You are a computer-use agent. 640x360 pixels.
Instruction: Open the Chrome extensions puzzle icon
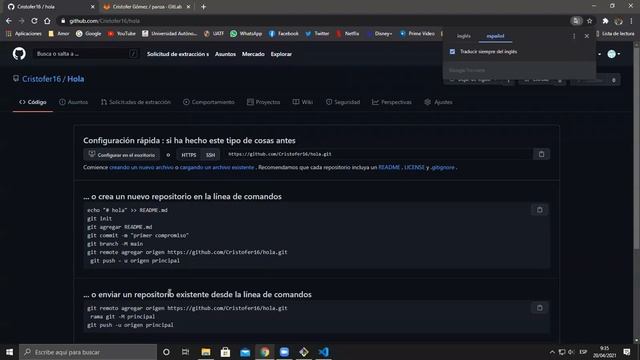(605, 21)
